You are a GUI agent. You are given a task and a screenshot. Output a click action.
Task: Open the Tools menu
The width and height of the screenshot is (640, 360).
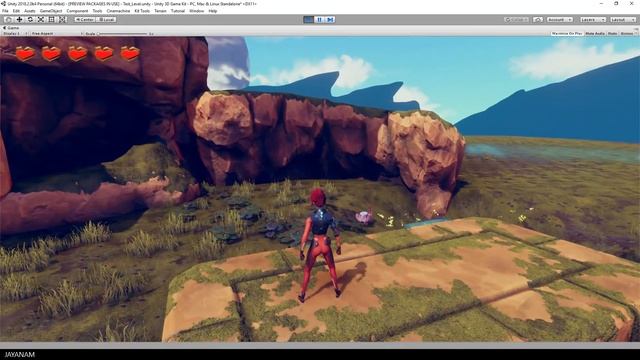coord(98,11)
